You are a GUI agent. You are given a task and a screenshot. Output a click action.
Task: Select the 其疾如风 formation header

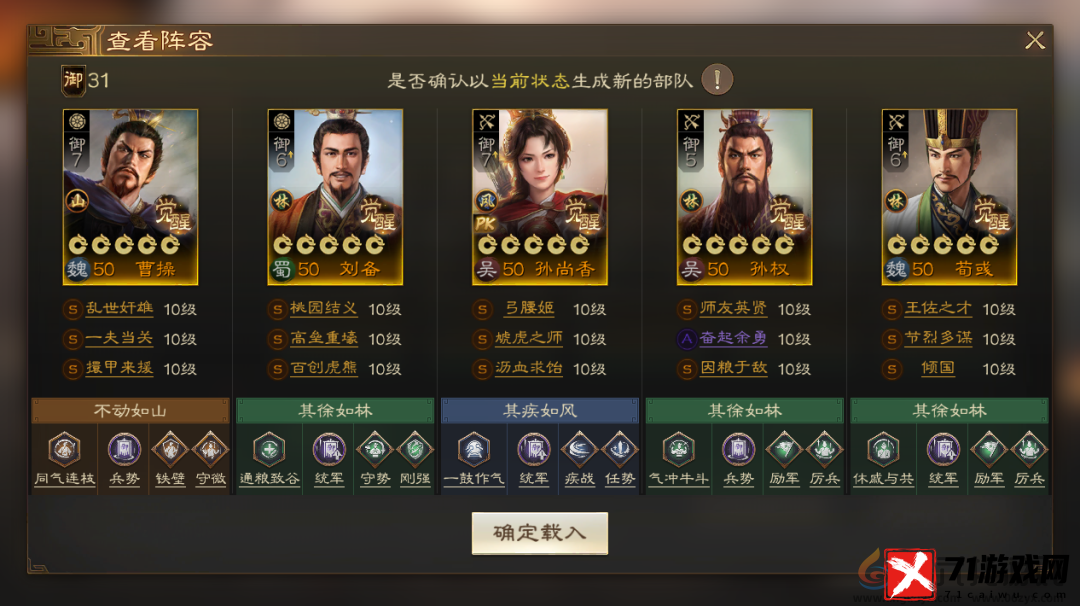pos(539,410)
